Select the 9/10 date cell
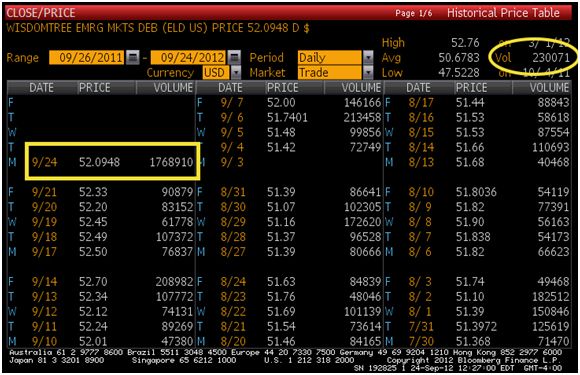Image resolution: width=580 pixels, height=375 pixels. [44, 341]
